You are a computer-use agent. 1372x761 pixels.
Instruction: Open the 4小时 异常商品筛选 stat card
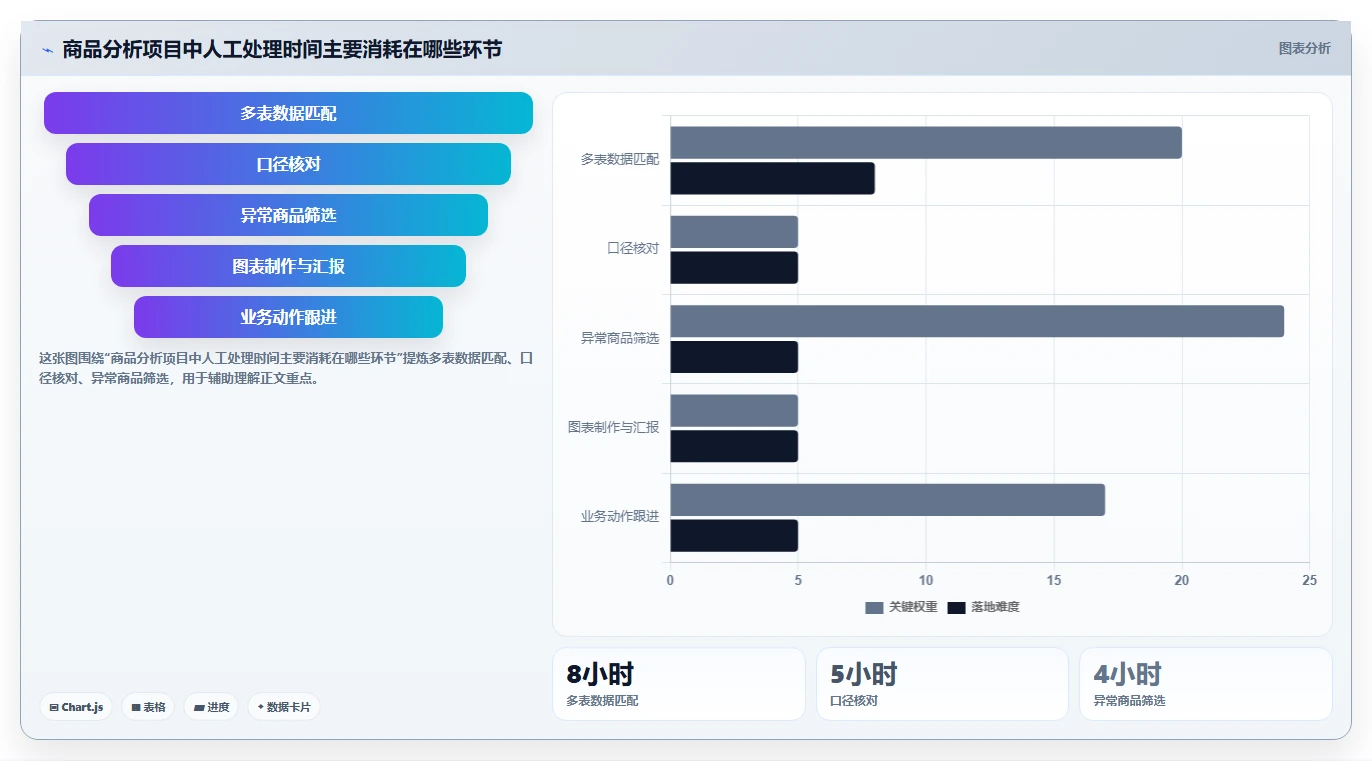coord(1205,684)
